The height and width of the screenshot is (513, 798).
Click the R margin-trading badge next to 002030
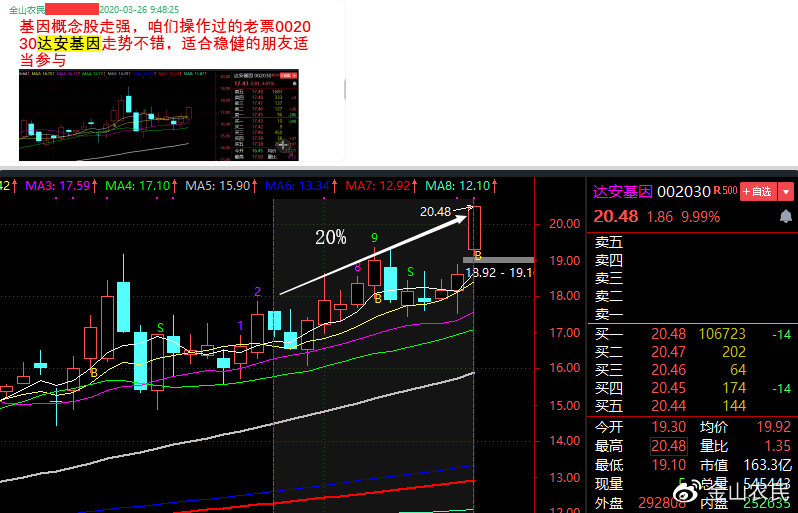point(717,190)
